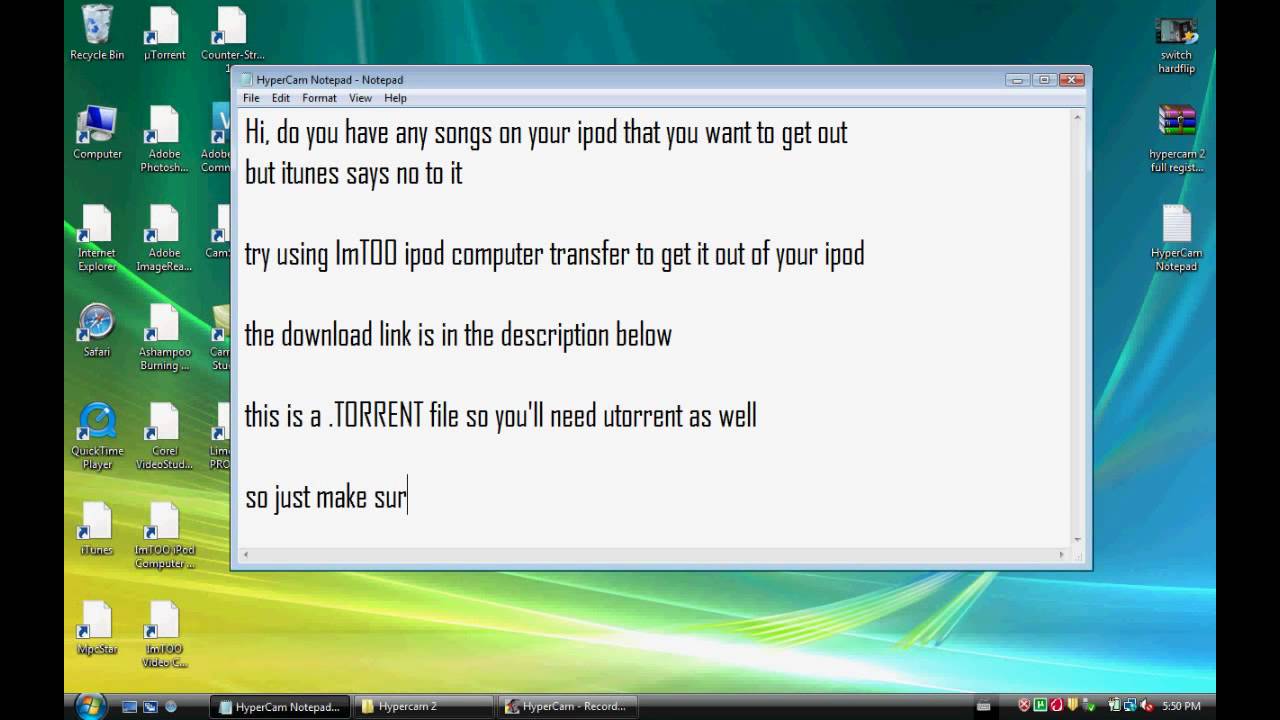This screenshot has height=720, width=1280.
Task: Click the muted volume tray icon
Action: click(1146, 706)
